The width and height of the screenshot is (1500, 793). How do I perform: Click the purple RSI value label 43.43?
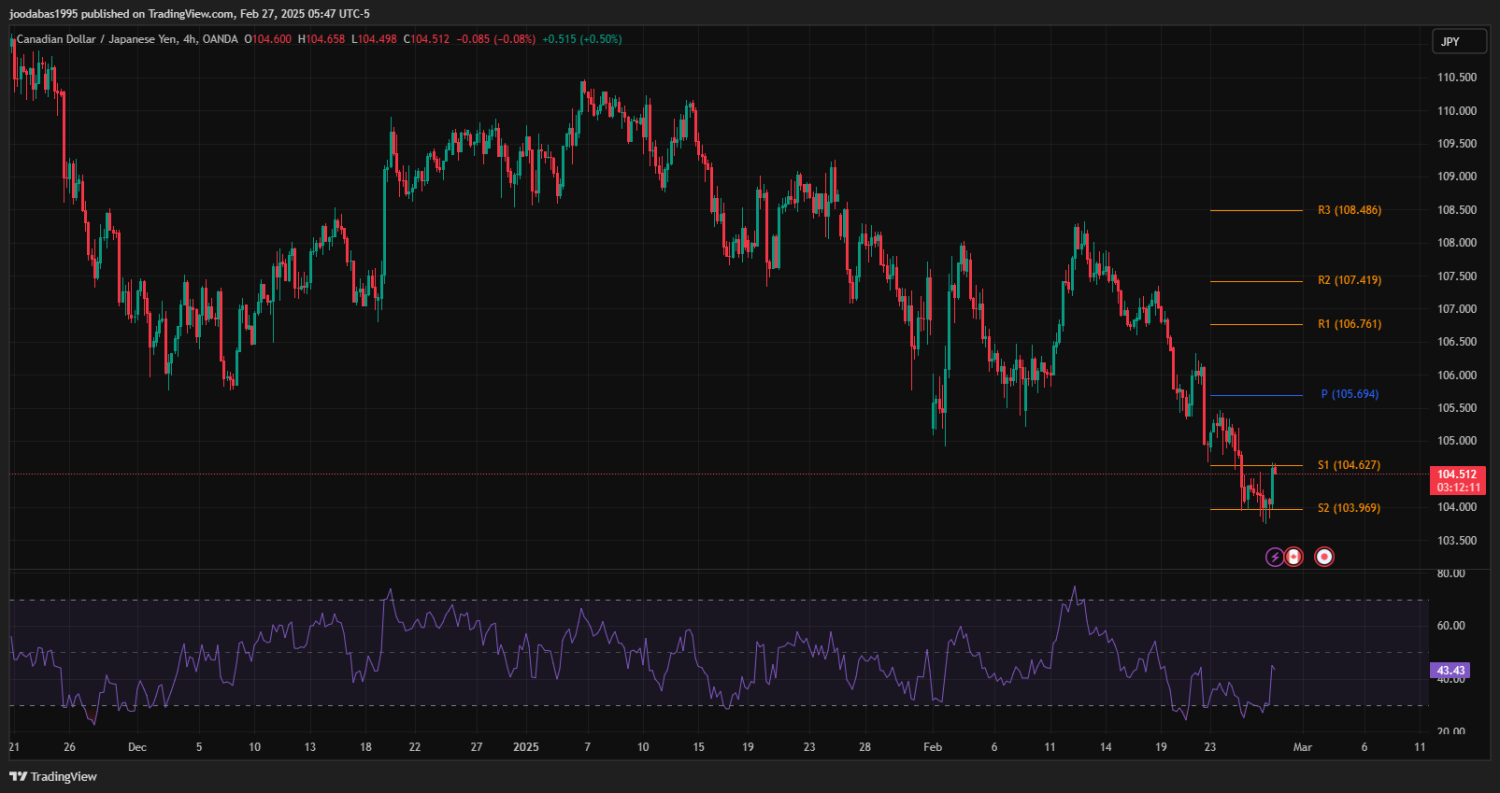click(x=1449, y=669)
